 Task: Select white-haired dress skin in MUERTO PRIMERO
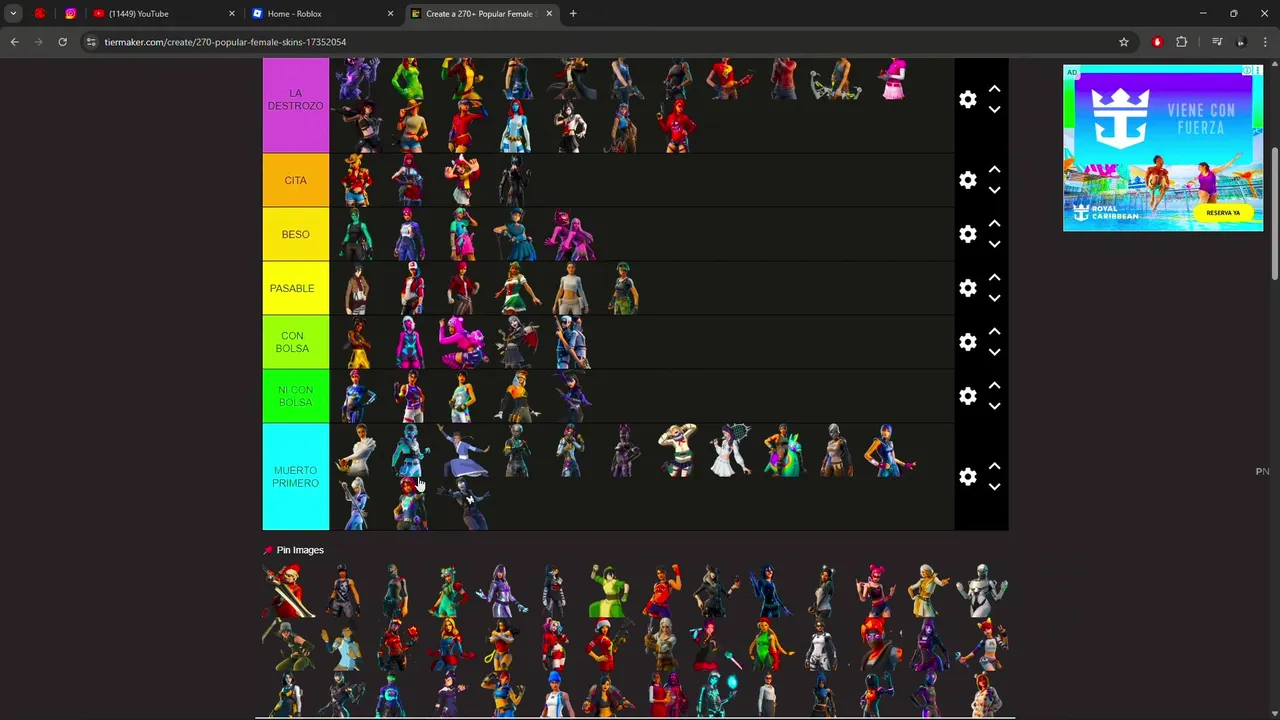point(730,450)
